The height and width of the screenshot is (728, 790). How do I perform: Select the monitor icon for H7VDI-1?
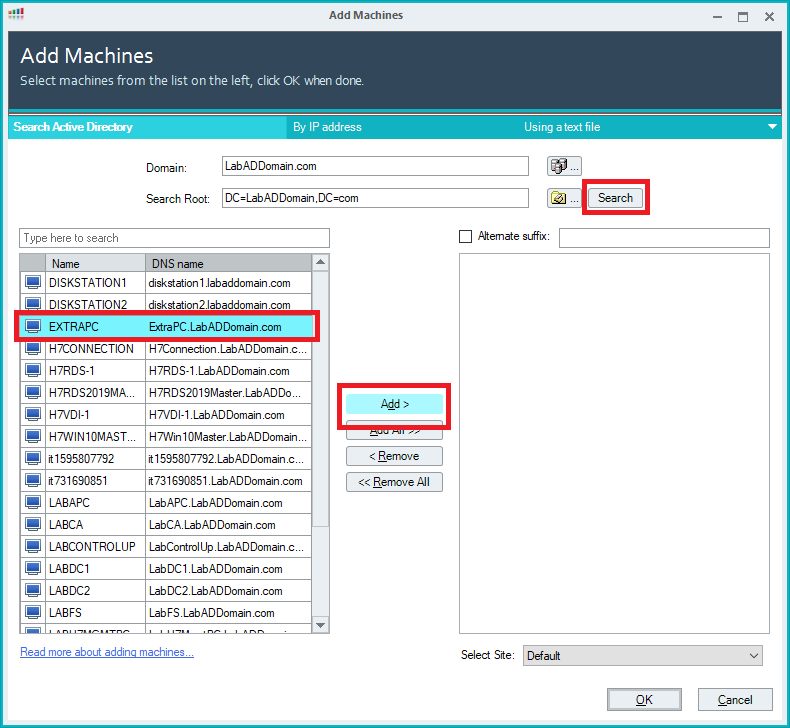click(33, 415)
